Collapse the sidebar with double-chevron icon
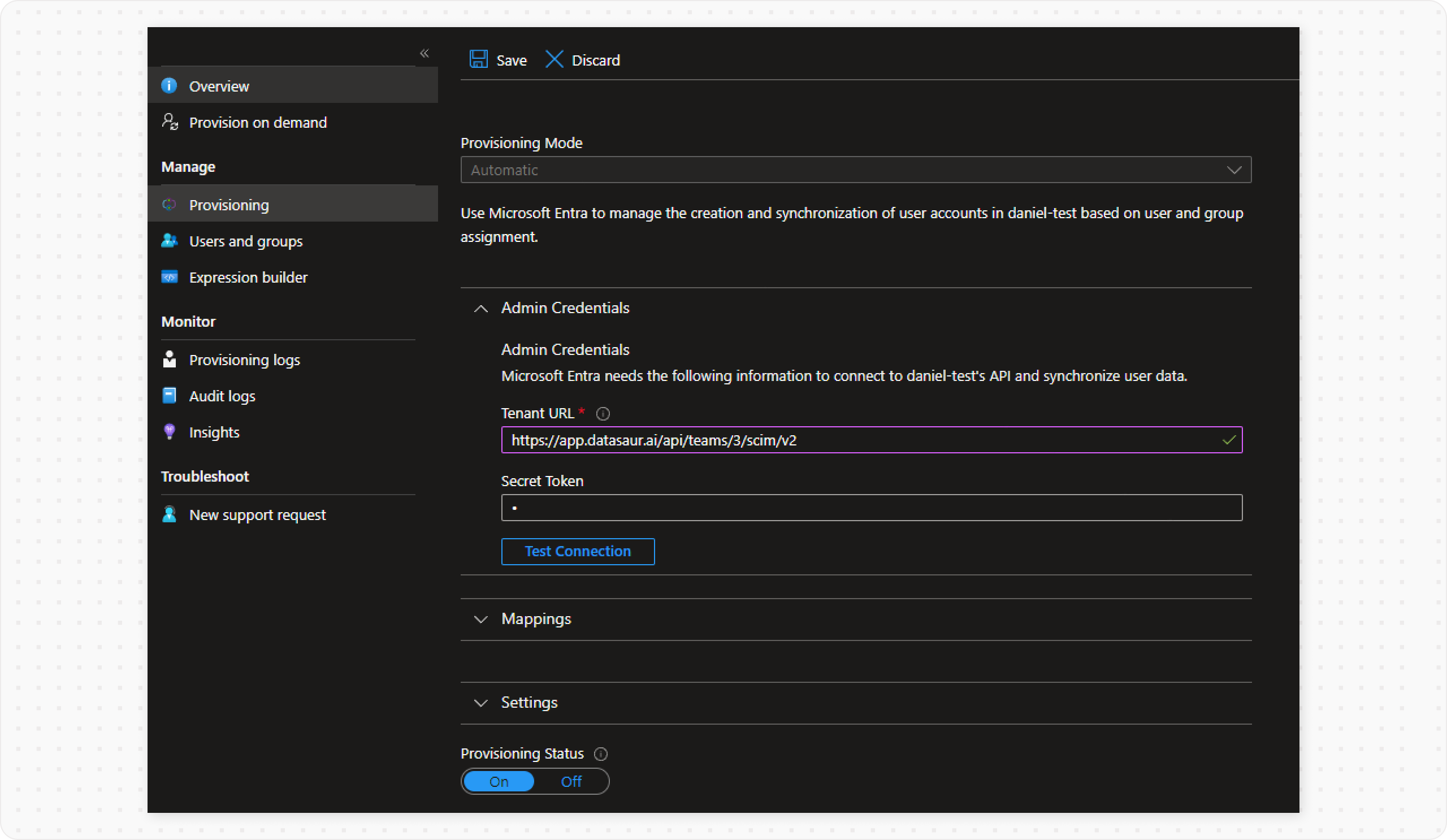The image size is (1447, 840). tap(424, 53)
